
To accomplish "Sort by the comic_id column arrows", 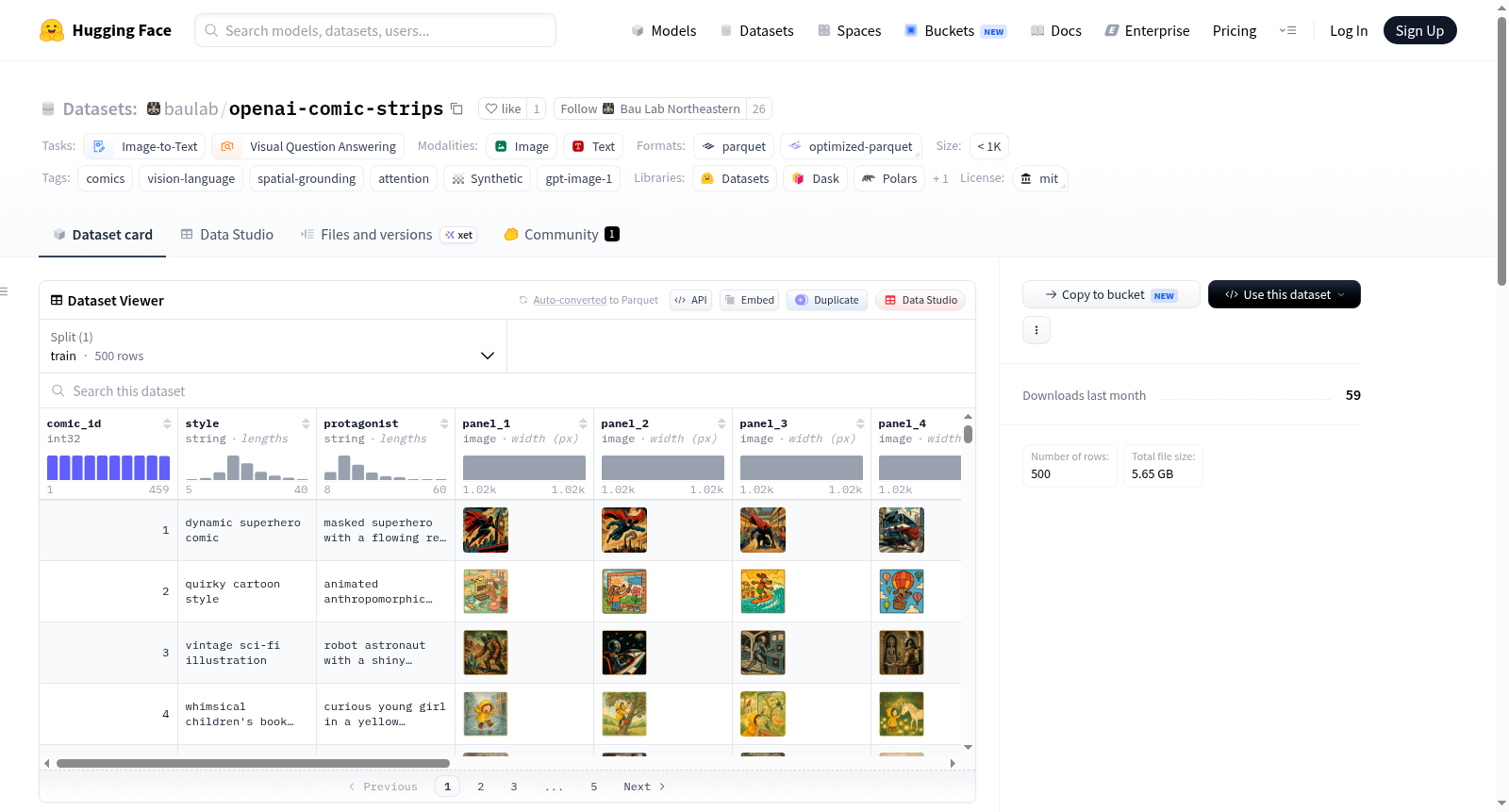I will click(167, 423).
